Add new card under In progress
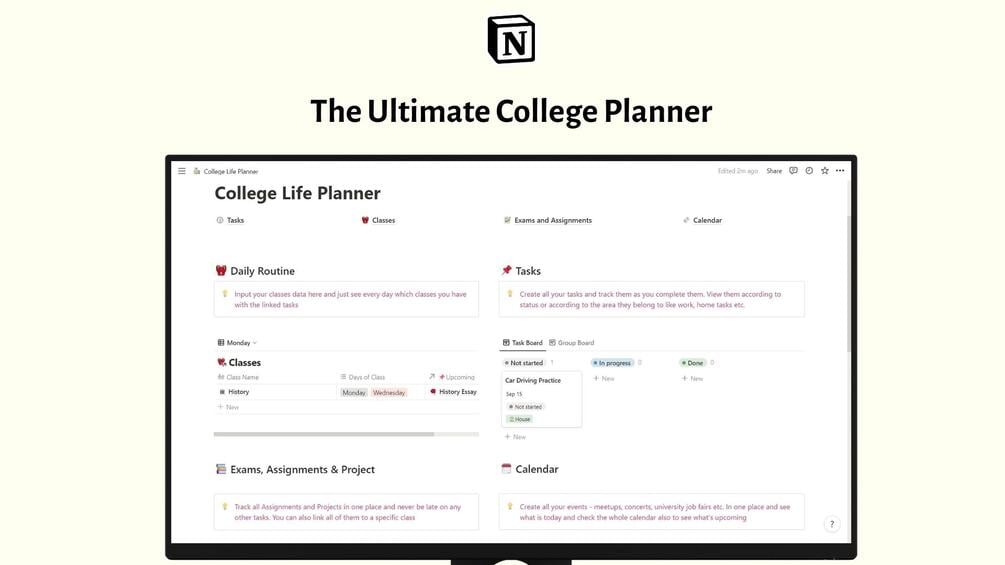The width and height of the screenshot is (1005, 565). pyautogui.click(x=604, y=379)
